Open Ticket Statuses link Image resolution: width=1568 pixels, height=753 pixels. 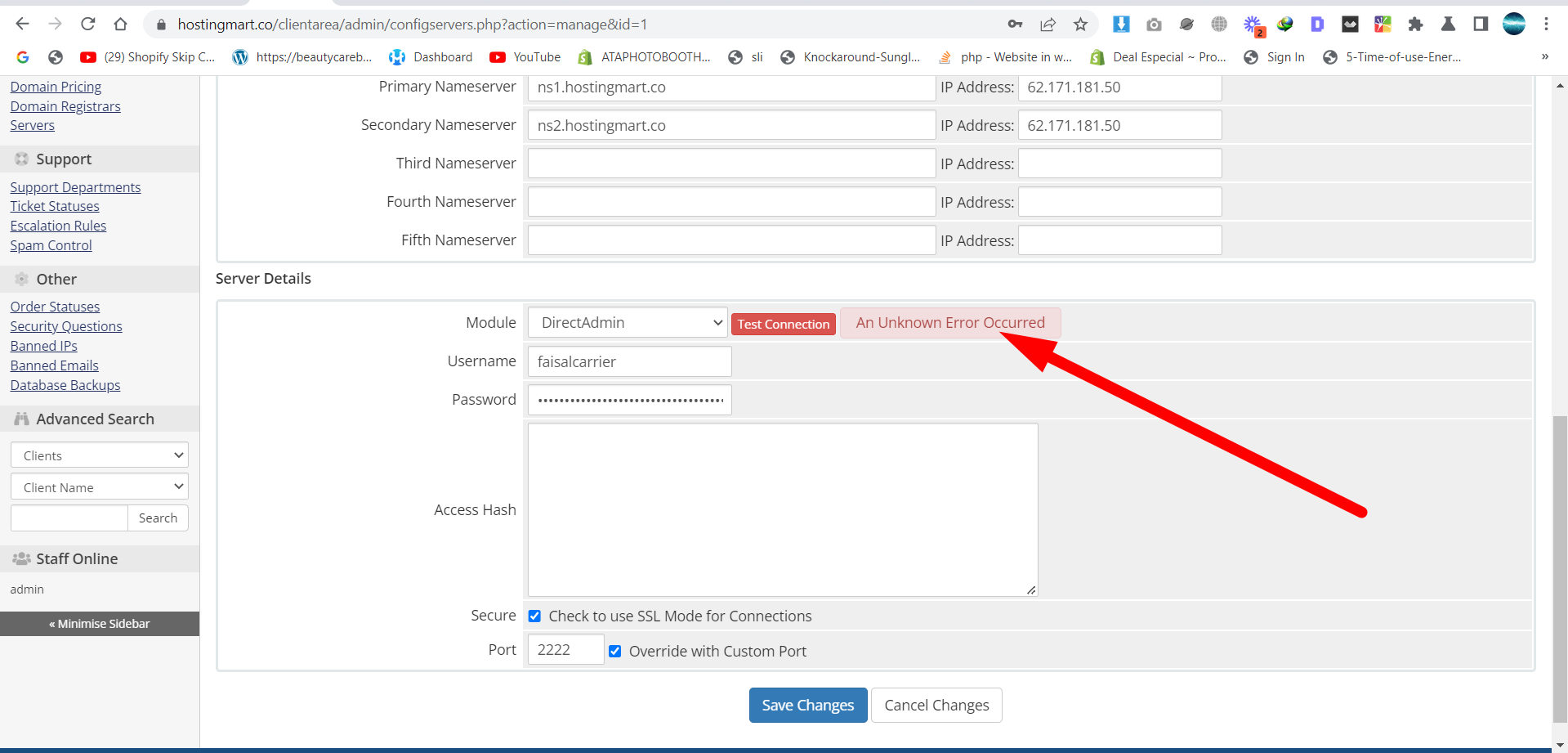click(x=55, y=206)
